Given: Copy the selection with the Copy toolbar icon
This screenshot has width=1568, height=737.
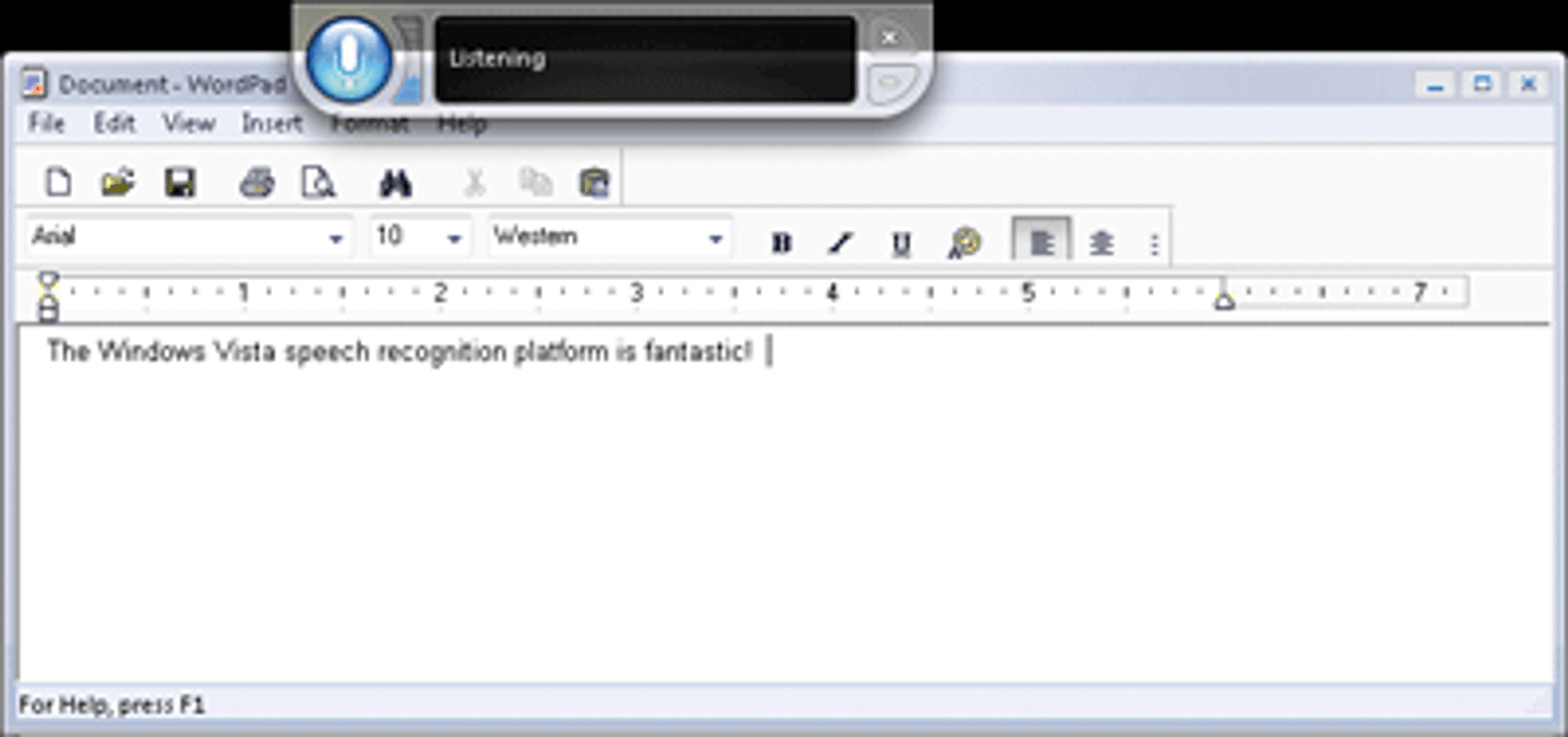Looking at the screenshot, I should (x=535, y=183).
